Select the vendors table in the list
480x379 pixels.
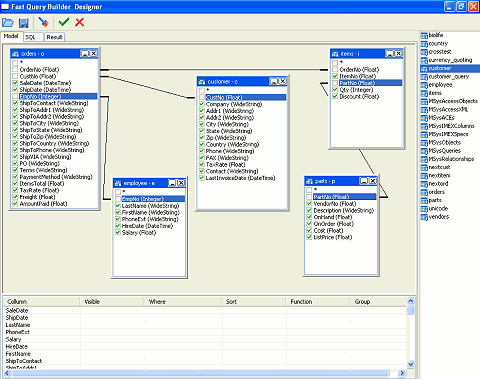pos(439,217)
